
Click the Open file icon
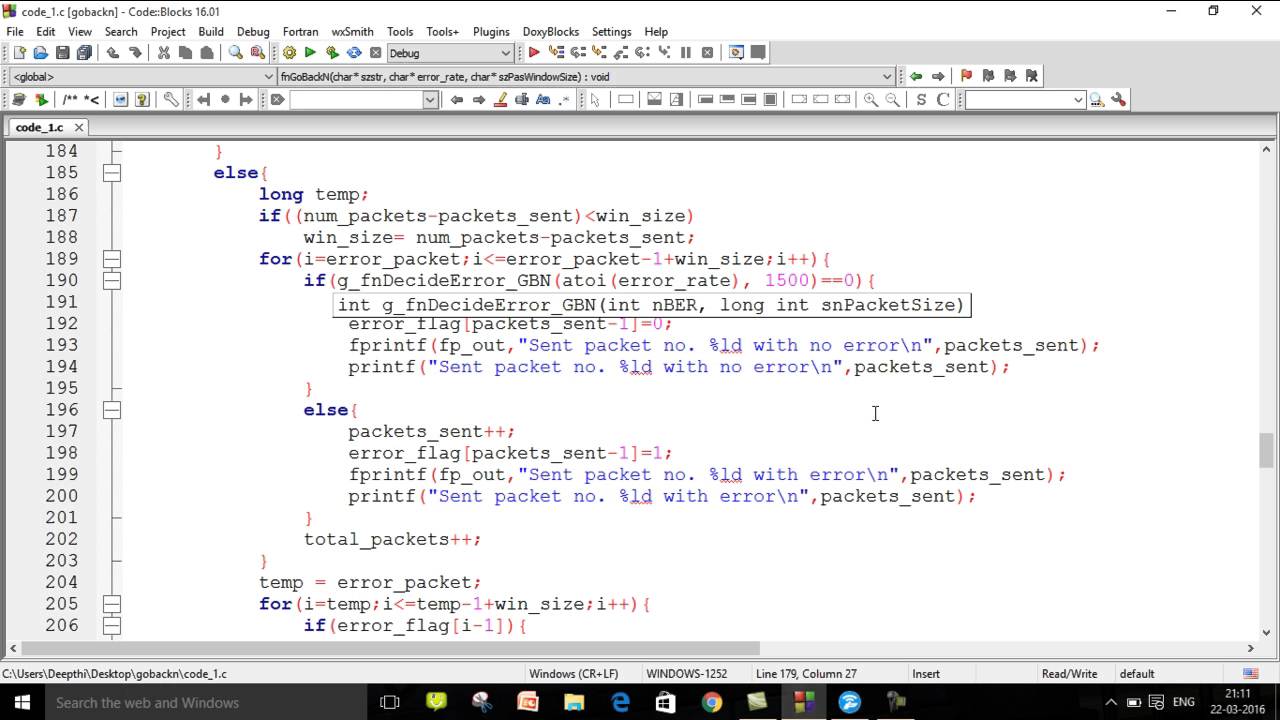[40, 53]
